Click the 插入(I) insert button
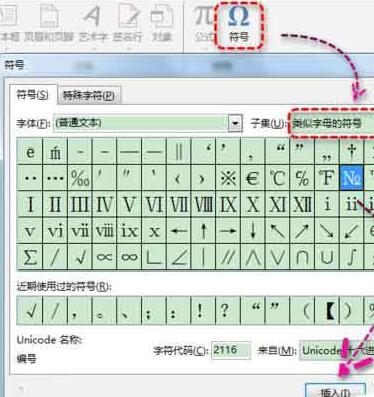Screen dimensions: 374x397 (335, 391)
